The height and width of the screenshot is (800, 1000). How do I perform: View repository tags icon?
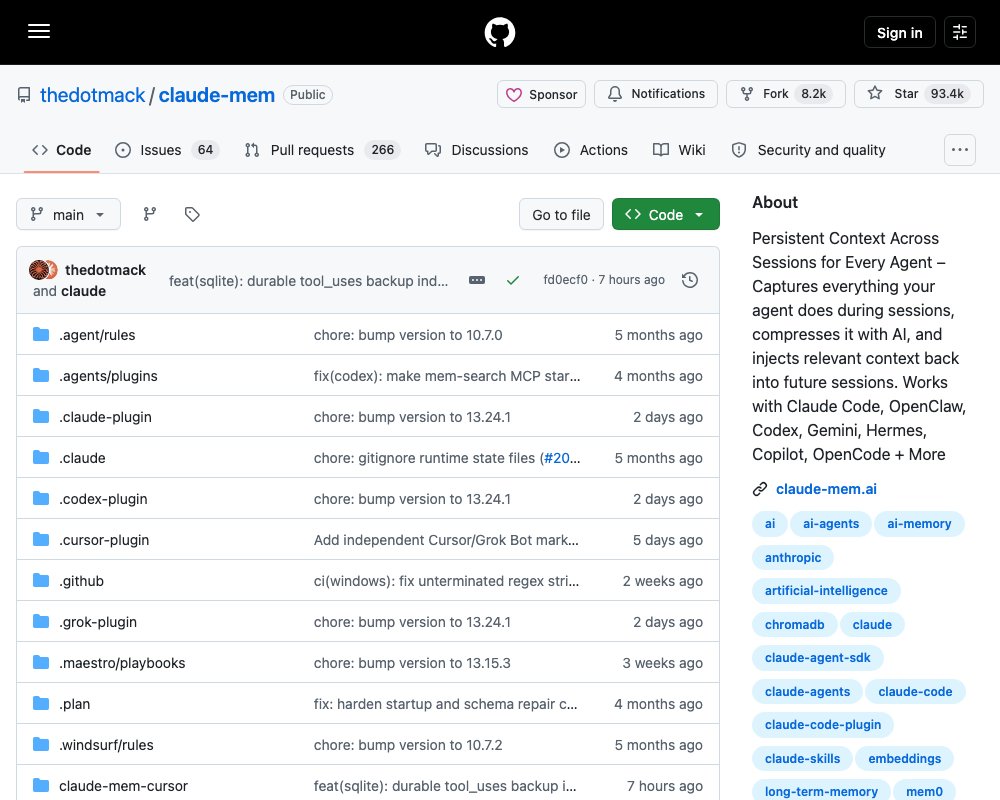pos(192,214)
